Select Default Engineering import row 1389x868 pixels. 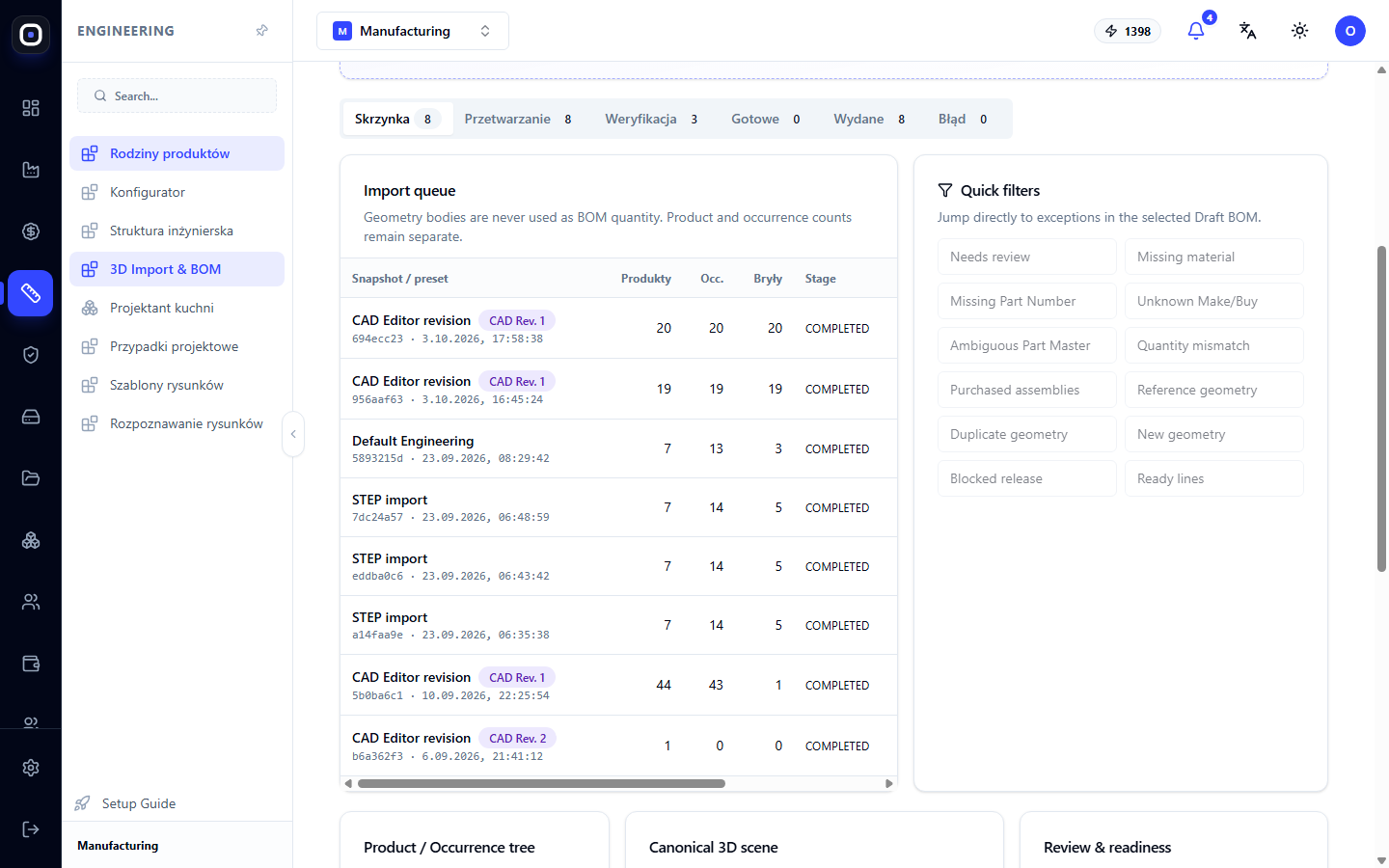(618, 448)
